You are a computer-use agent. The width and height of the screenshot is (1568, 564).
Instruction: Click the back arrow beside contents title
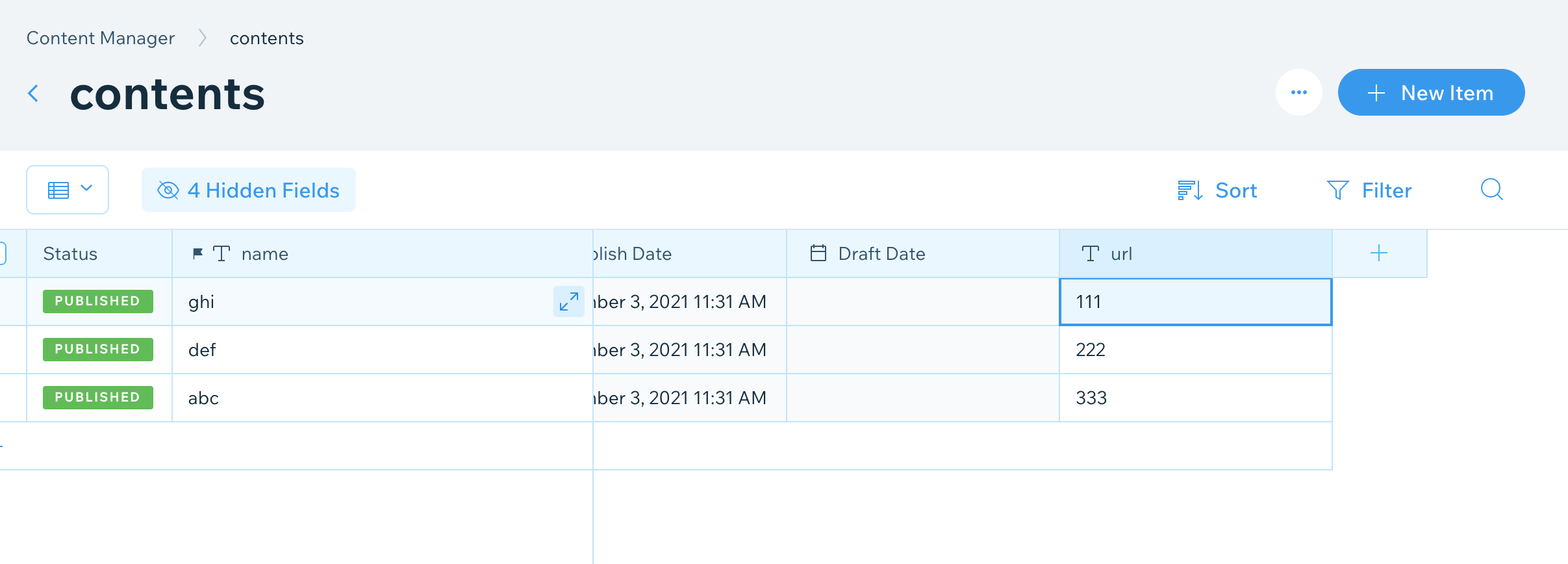click(33, 94)
